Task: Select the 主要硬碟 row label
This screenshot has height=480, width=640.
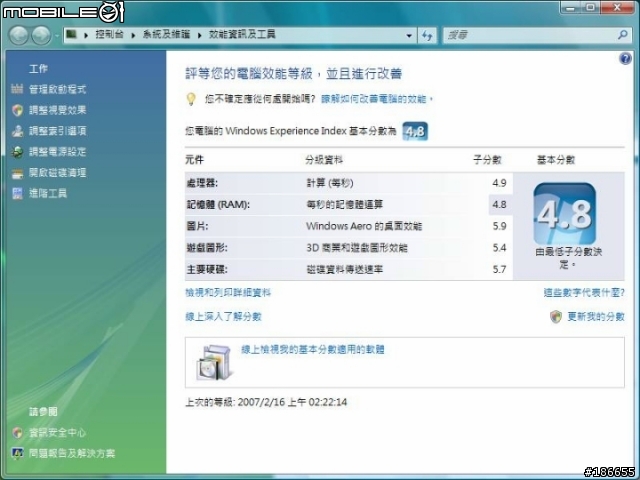Action: [x=207, y=269]
